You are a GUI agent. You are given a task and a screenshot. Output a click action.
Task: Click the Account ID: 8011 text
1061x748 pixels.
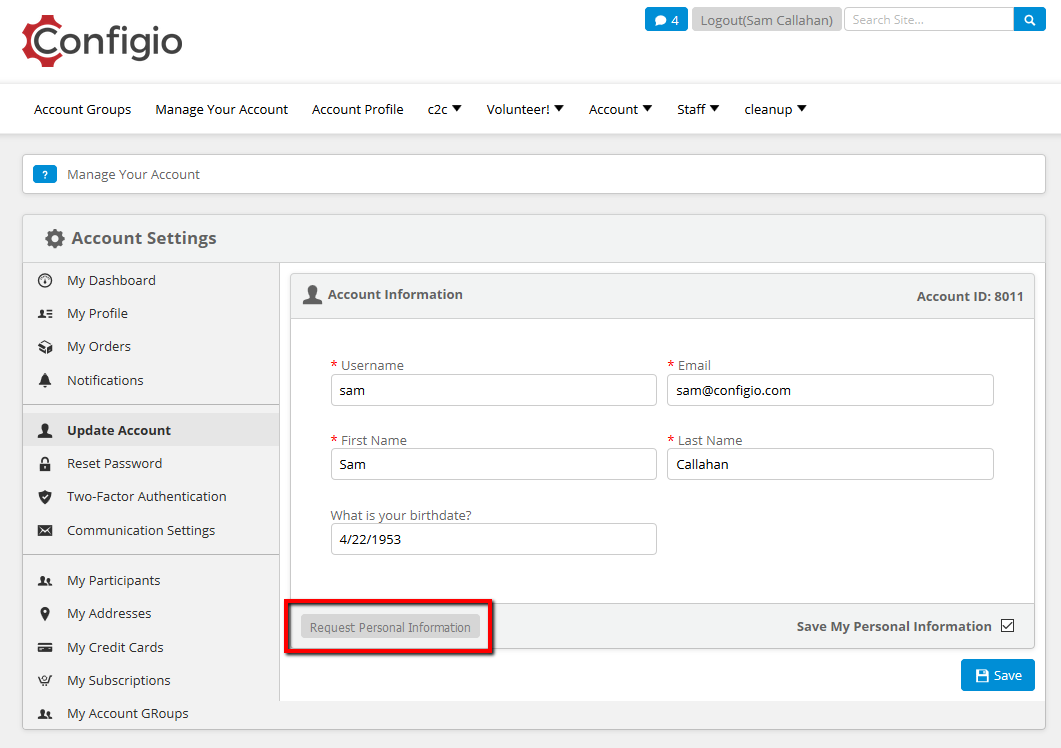(970, 296)
